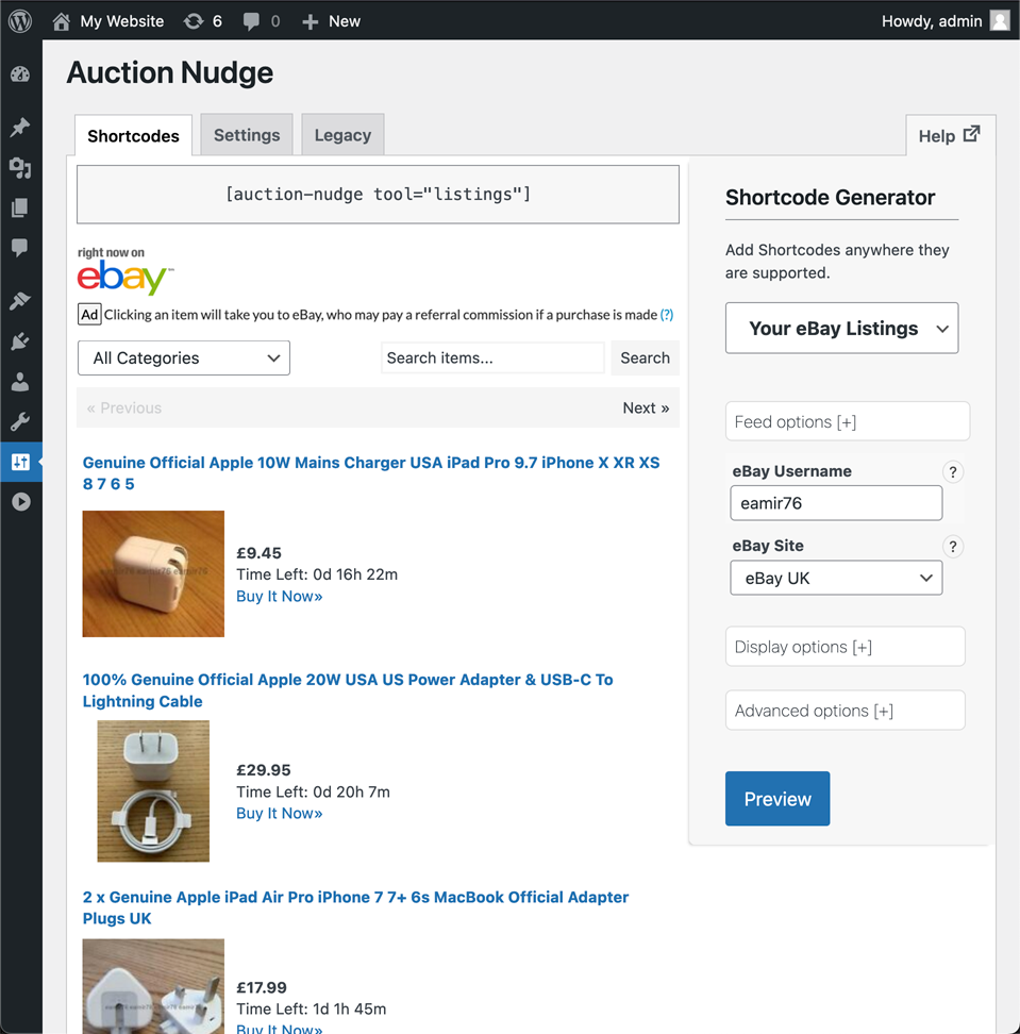This screenshot has width=1020, height=1034.
Task: Click the highlighted Auction Nudge sidebar icon
Action: (20, 462)
